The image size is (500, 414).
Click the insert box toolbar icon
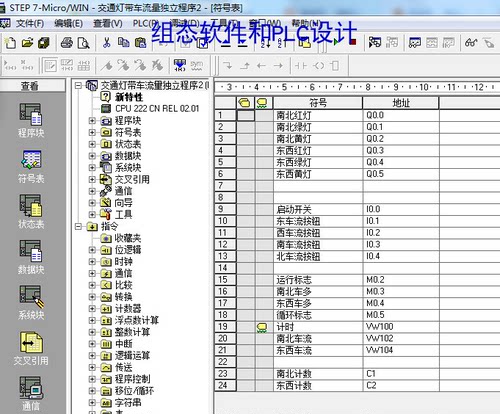[335, 66]
